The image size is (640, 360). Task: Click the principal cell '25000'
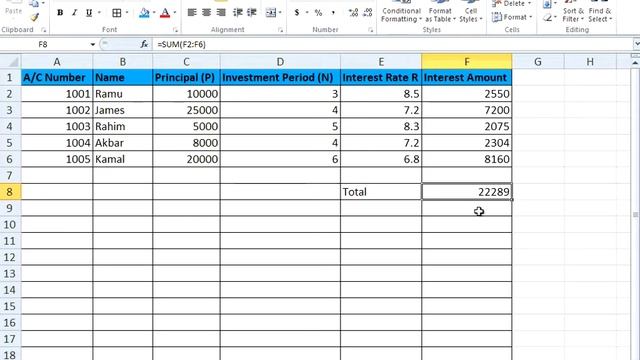(x=186, y=110)
